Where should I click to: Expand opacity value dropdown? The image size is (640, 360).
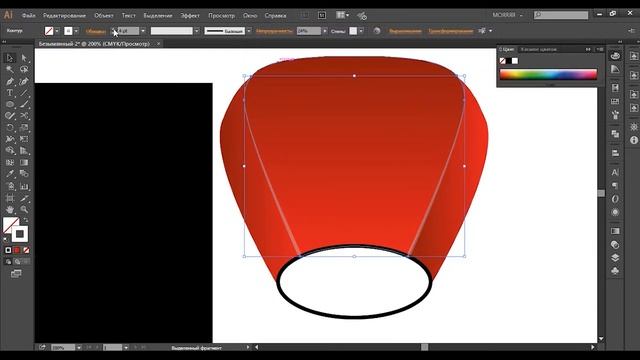pos(325,31)
